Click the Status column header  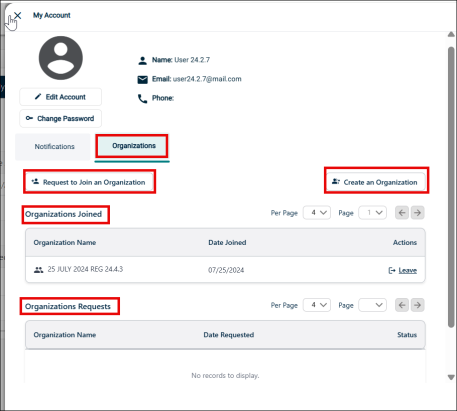(407, 335)
